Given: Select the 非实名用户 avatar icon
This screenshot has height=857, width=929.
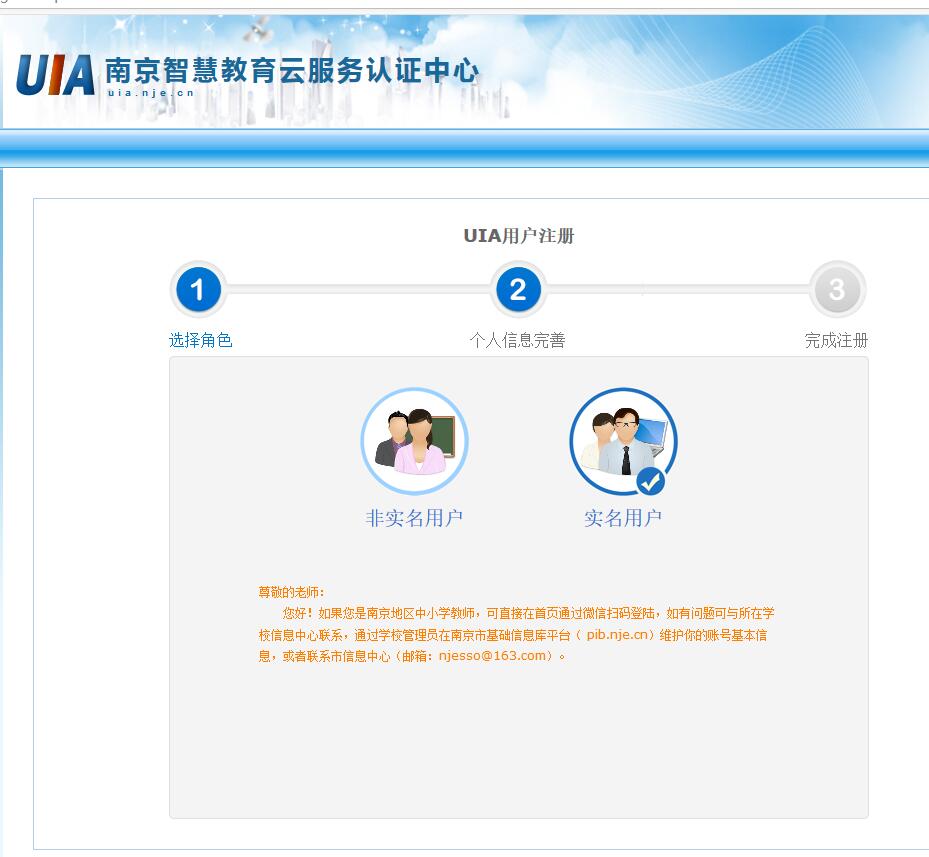Looking at the screenshot, I should (x=415, y=441).
